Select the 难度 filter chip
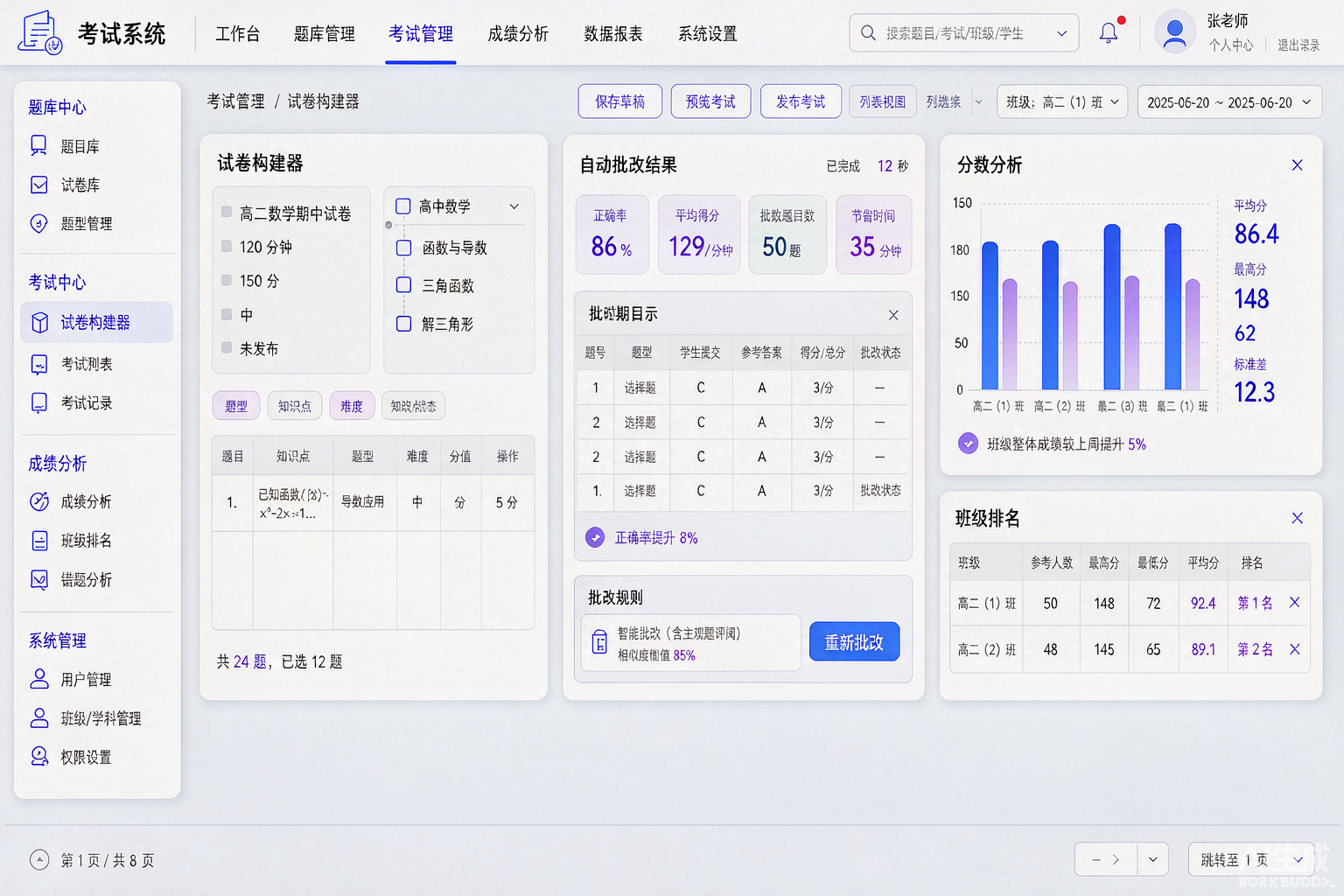Image resolution: width=1344 pixels, height=896 pixels. pos(352,406)
